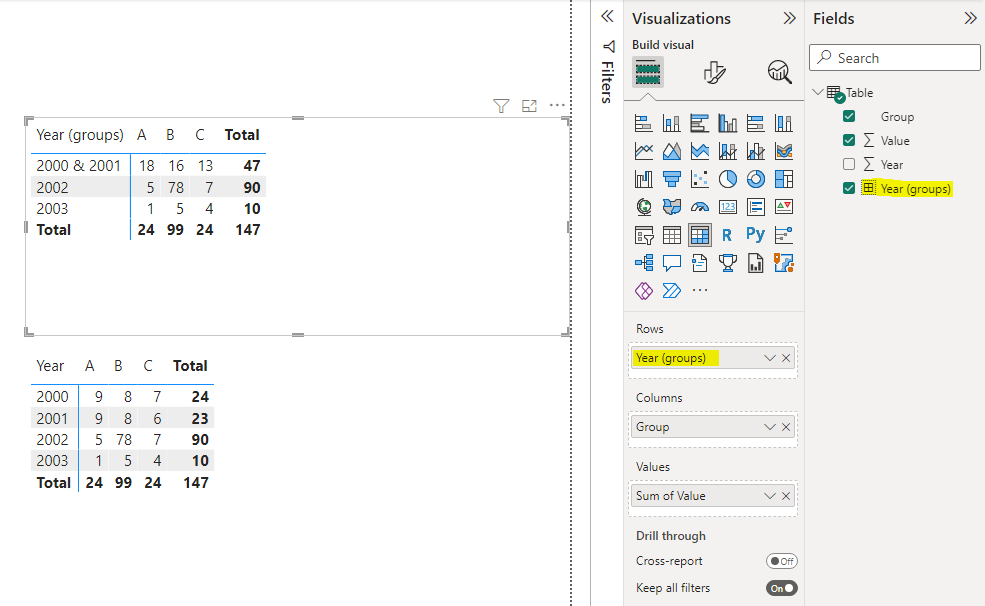
Task: Open more options on the selected visual
Action: point(557,106)
